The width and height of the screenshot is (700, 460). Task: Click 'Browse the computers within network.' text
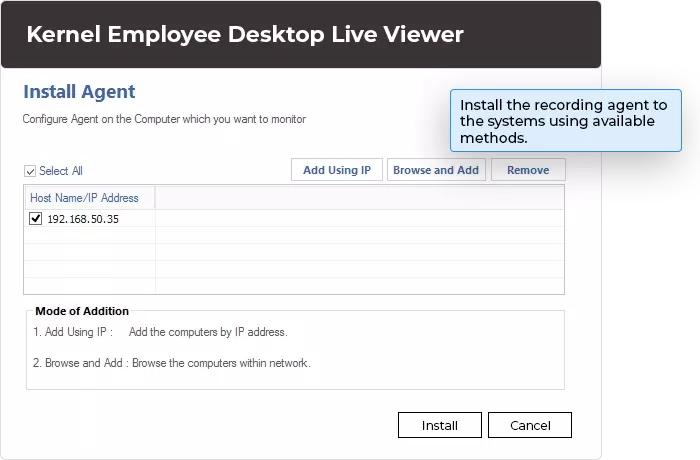coord(221,363)
